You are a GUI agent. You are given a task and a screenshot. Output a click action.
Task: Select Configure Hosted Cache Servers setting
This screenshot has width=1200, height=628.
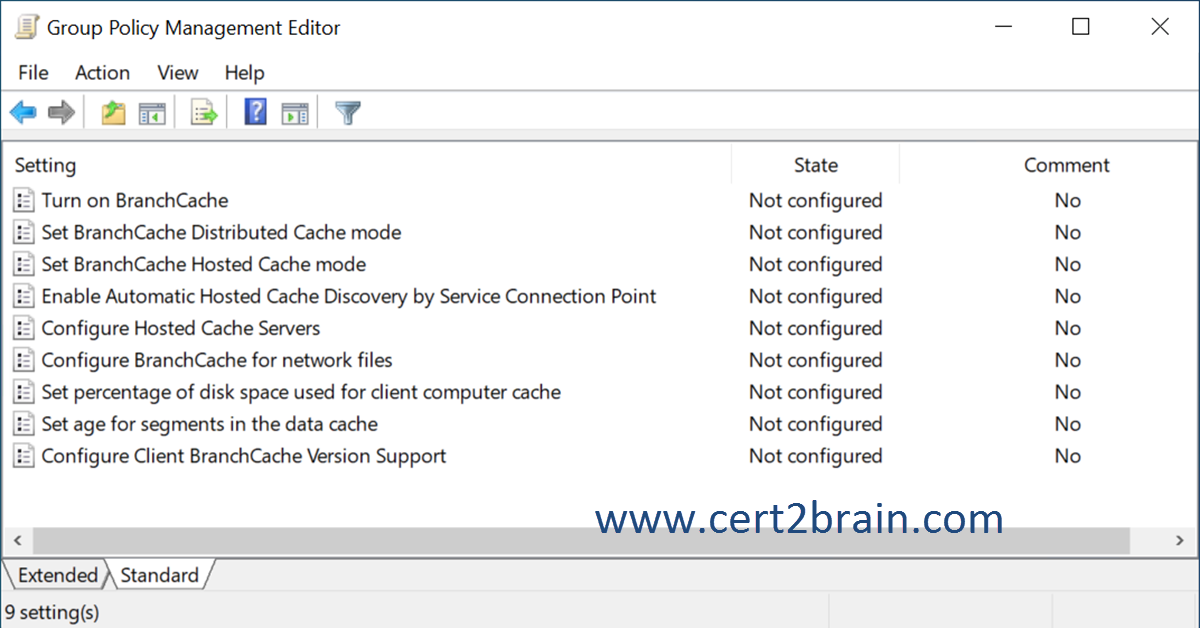(x=181, y=328)
